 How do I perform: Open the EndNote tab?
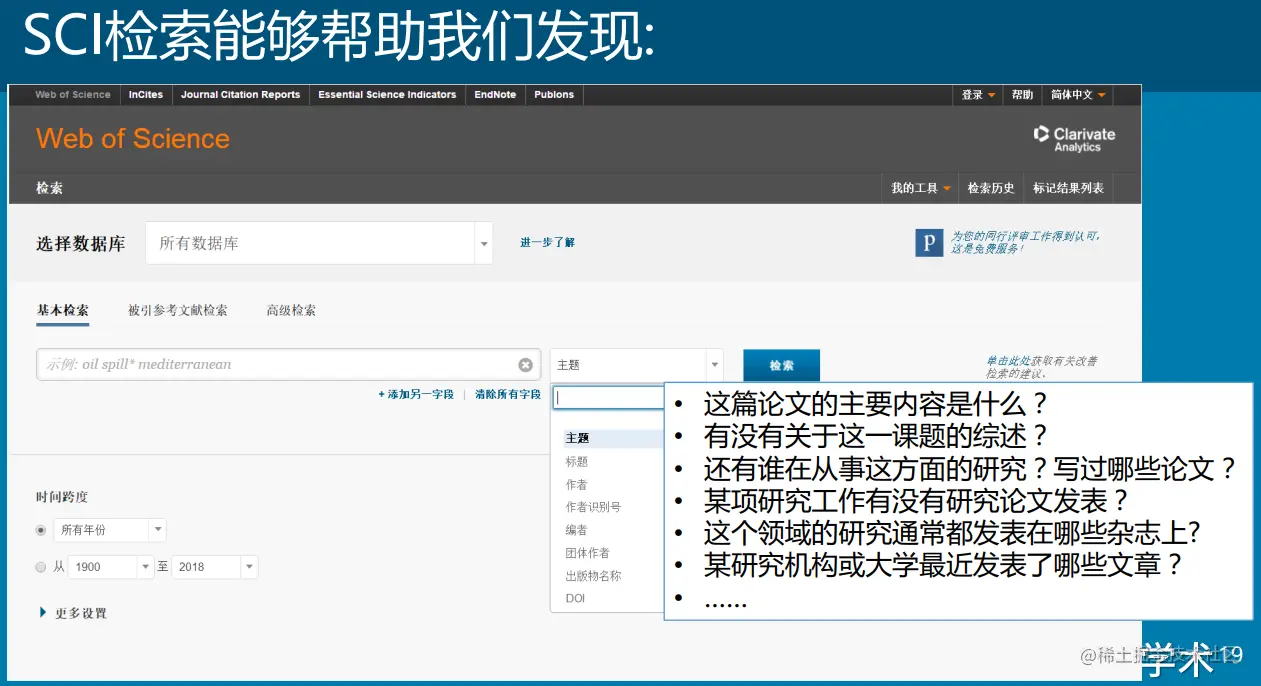pos(495,95)
